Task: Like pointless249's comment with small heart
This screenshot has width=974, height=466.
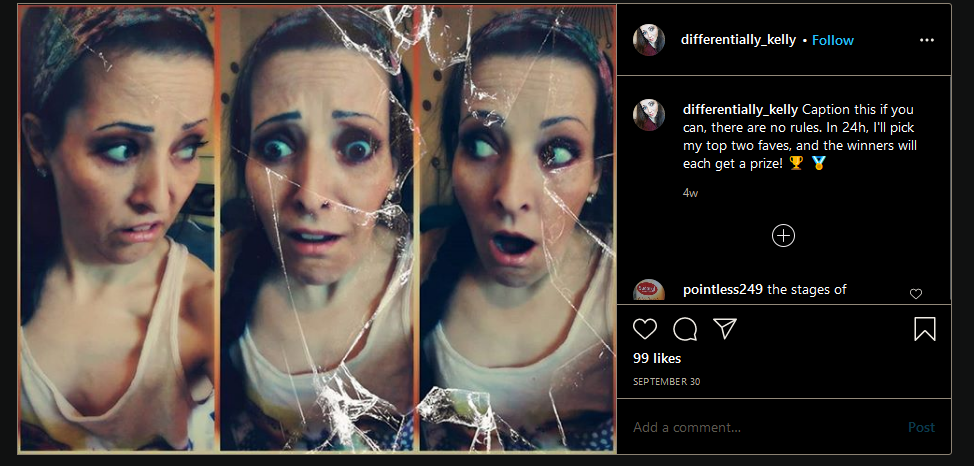Action: pos(916,294)
